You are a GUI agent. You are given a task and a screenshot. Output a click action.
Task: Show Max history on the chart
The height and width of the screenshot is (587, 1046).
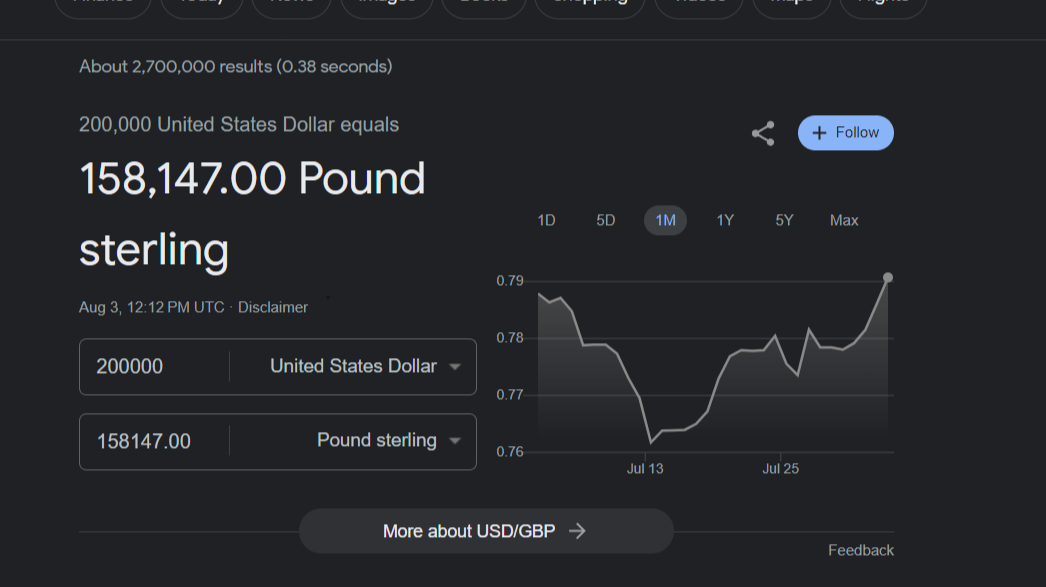pyautogui.click(x=843, y=220)
